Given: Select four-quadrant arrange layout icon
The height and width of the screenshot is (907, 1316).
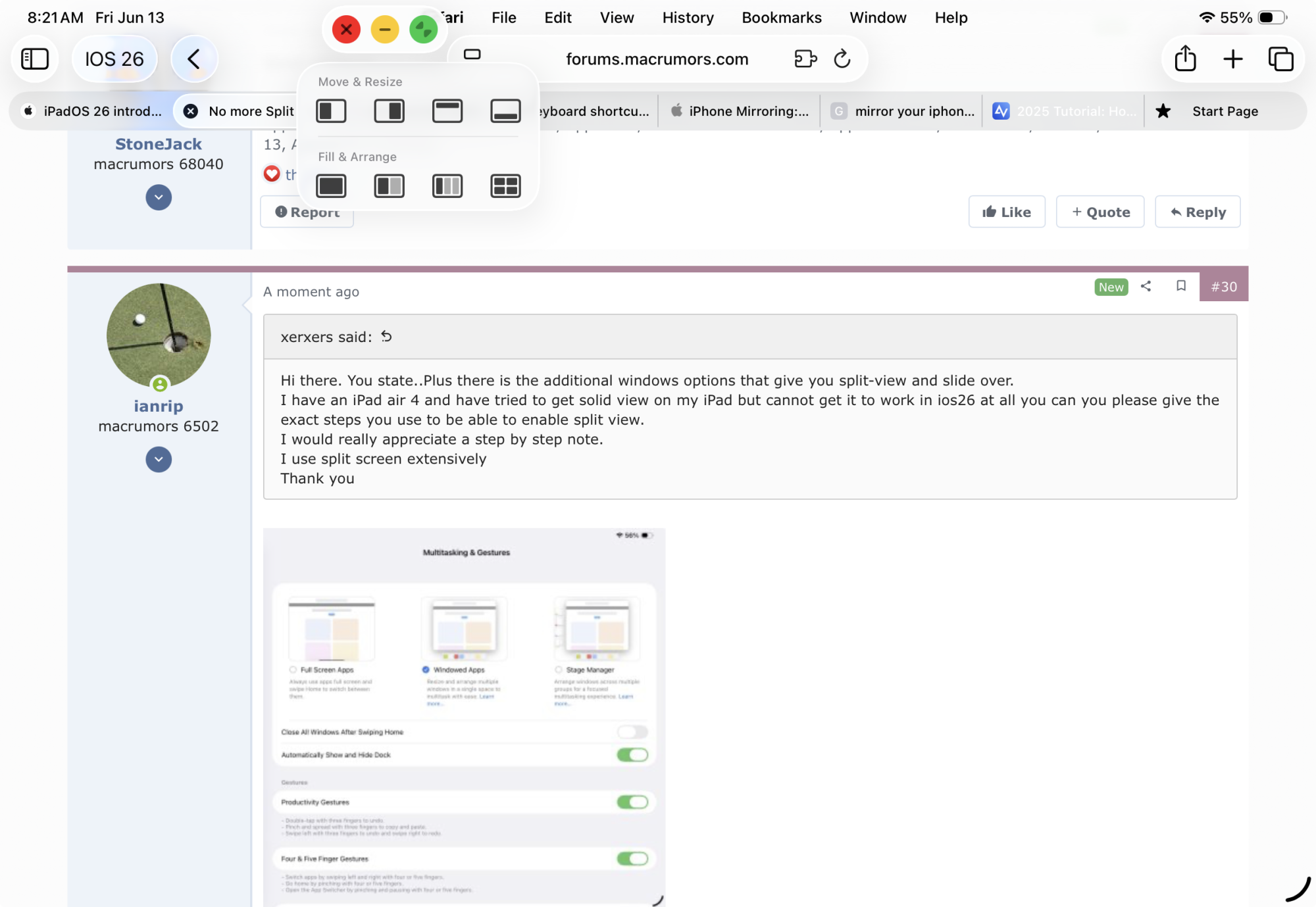Looking at the screenshot, I should pos(505,186).
